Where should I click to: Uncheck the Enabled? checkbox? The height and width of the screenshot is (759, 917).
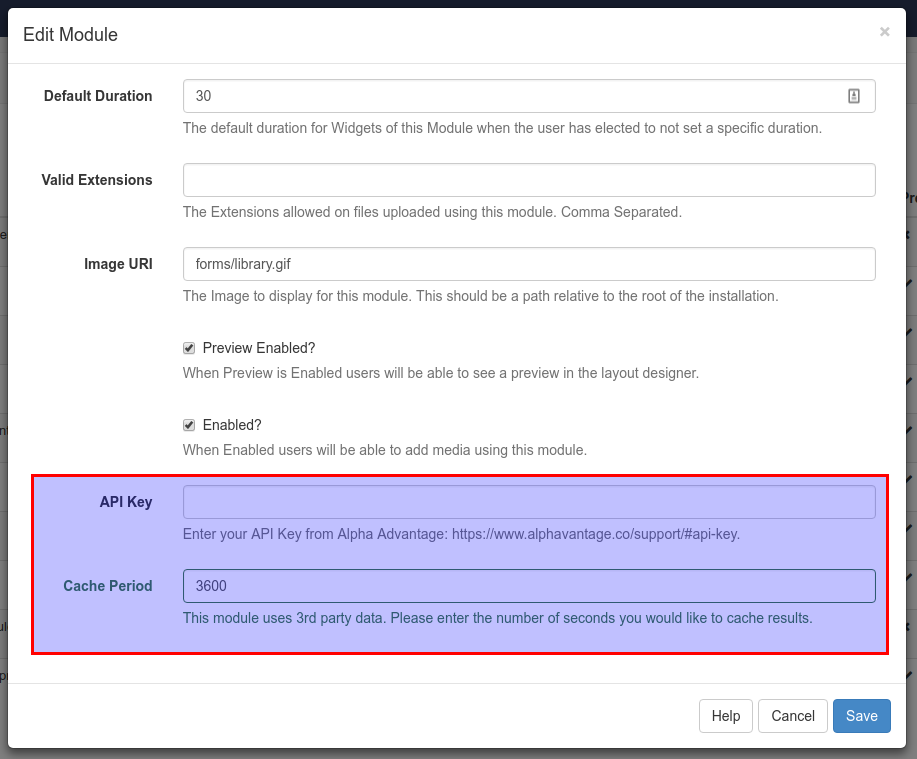click(x=189, y=425)
